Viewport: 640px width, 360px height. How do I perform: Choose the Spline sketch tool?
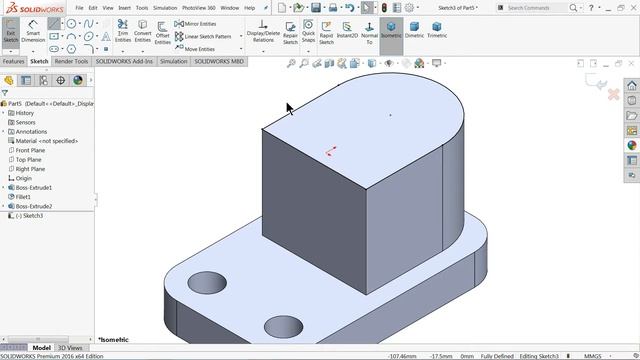(x=89, y=24)
